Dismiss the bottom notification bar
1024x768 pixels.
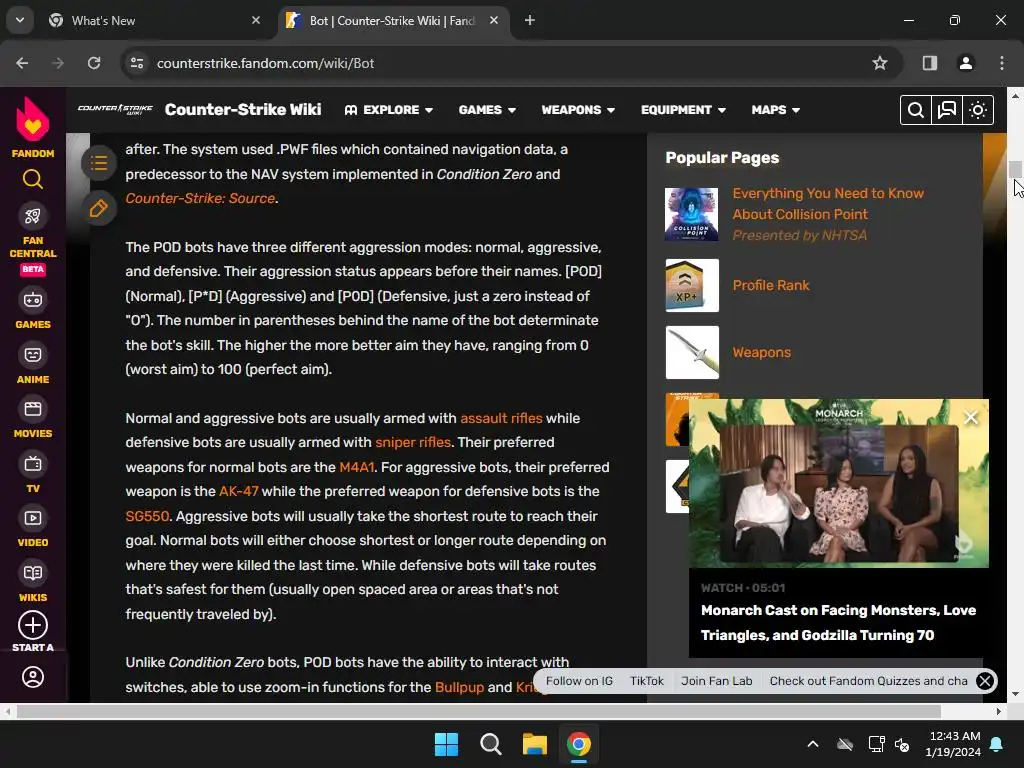[985, 681]
